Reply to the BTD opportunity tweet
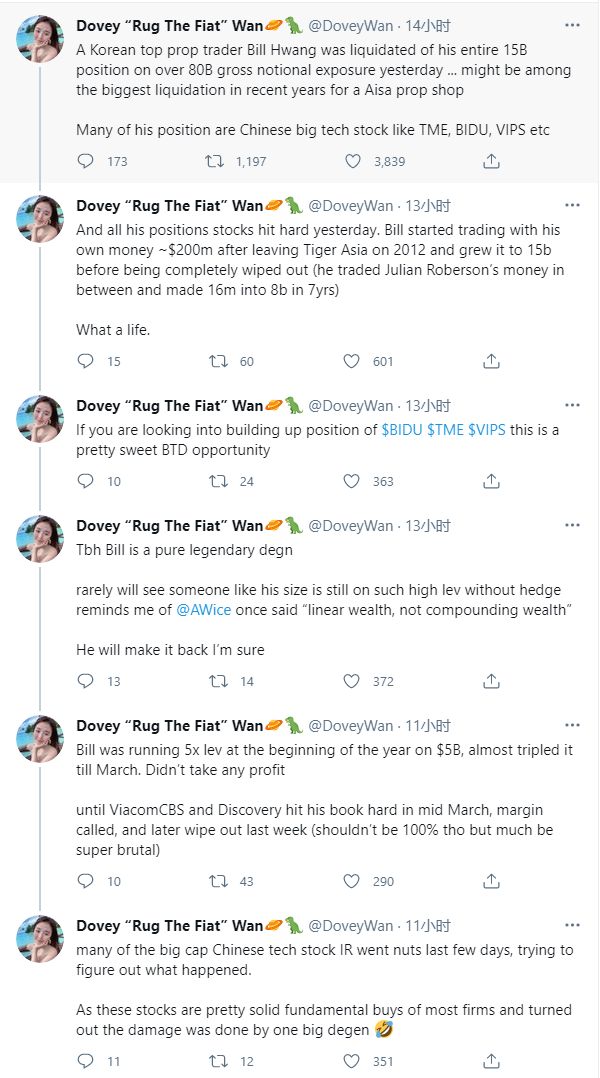The width and height of the screenshot is (600, 1078). click(86, 481)
